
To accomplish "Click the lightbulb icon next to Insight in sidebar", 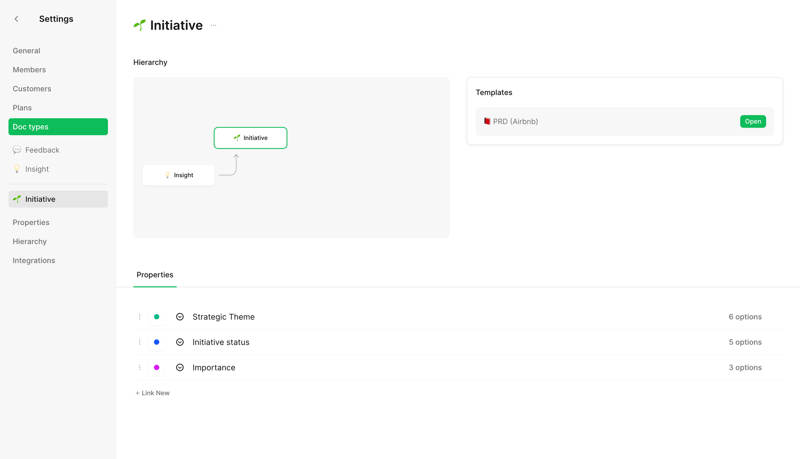I will [17, 169].
